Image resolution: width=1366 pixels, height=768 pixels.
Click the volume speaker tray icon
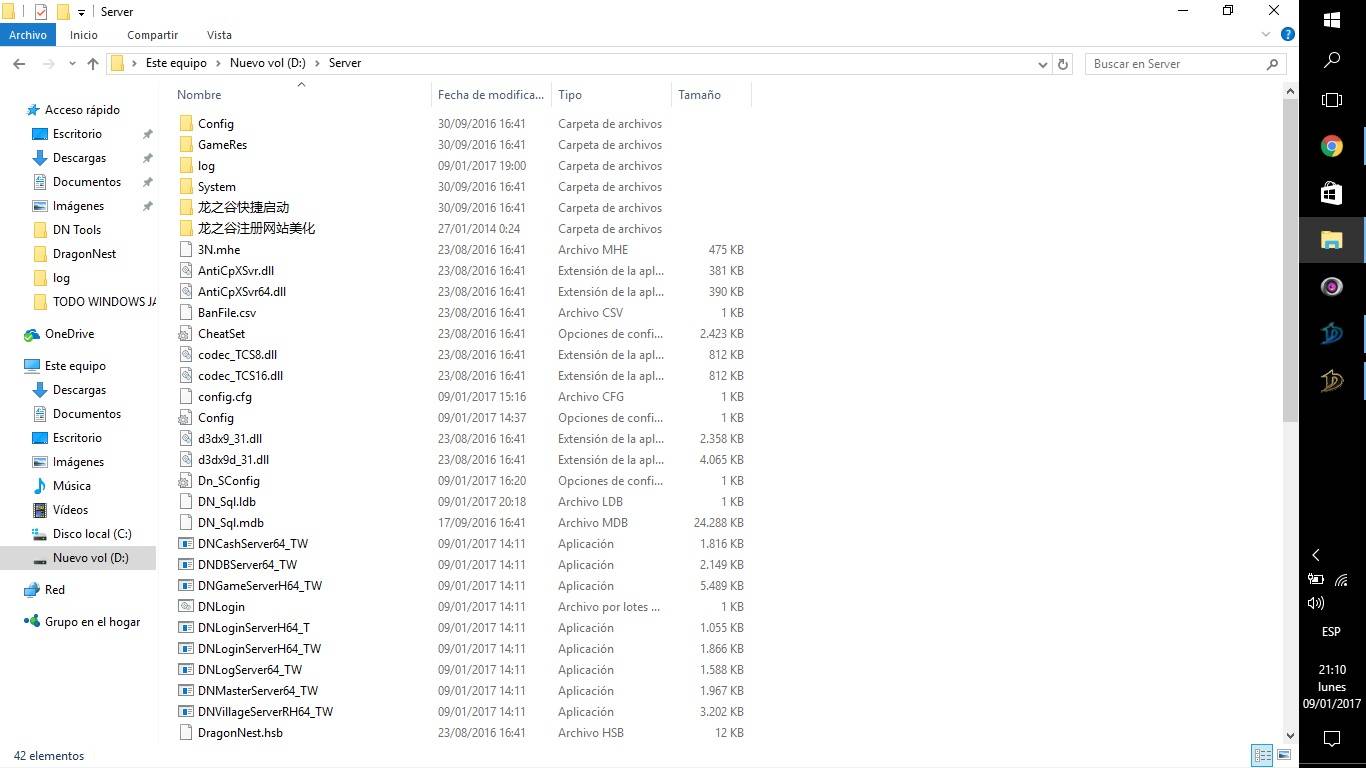click(x=1316, y=603)
